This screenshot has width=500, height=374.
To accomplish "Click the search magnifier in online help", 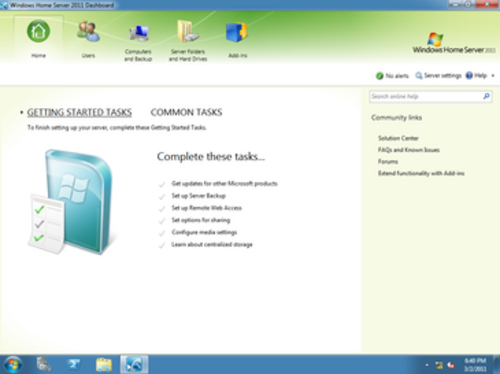I will tap(486, 96).
